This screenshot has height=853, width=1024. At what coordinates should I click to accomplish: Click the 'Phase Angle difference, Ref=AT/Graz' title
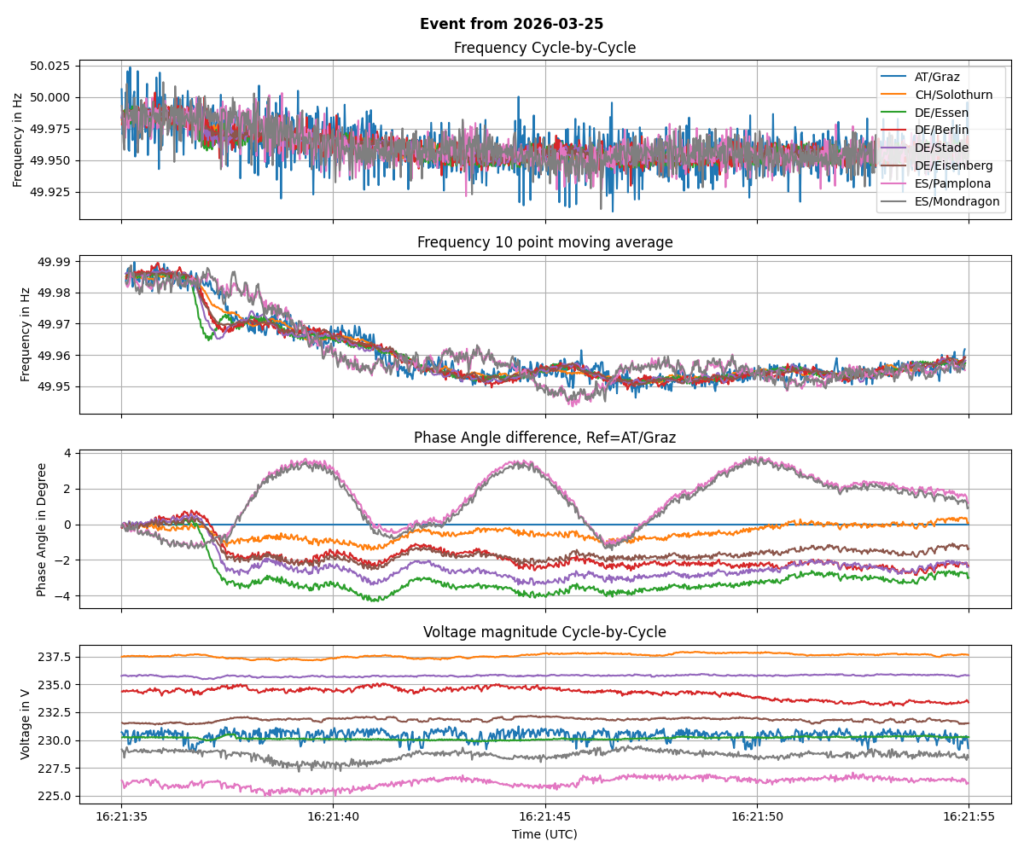point(545,437)
